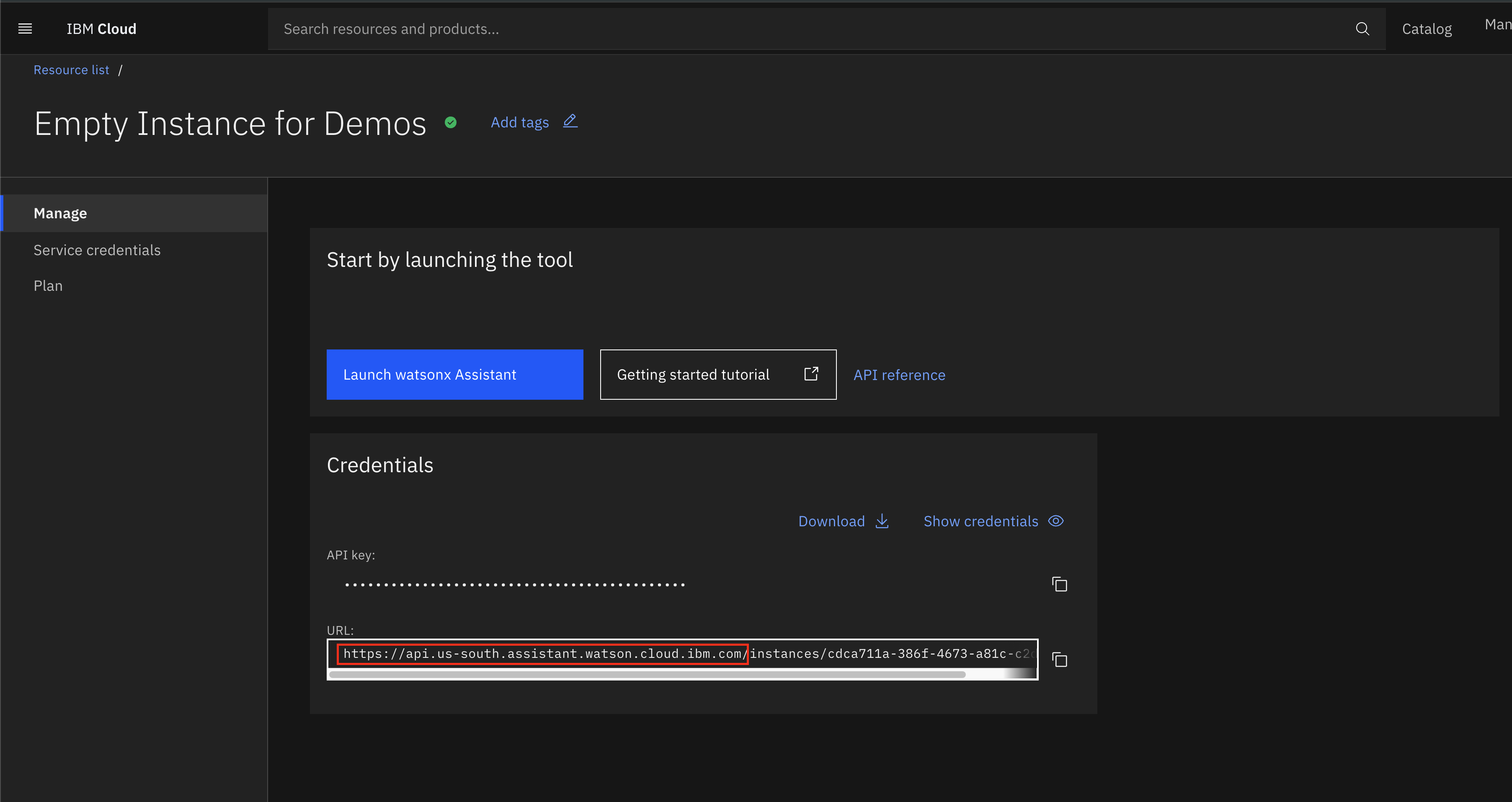Open the Plan section
This screenshot has width=1512, height=802.
coord(48,286)
